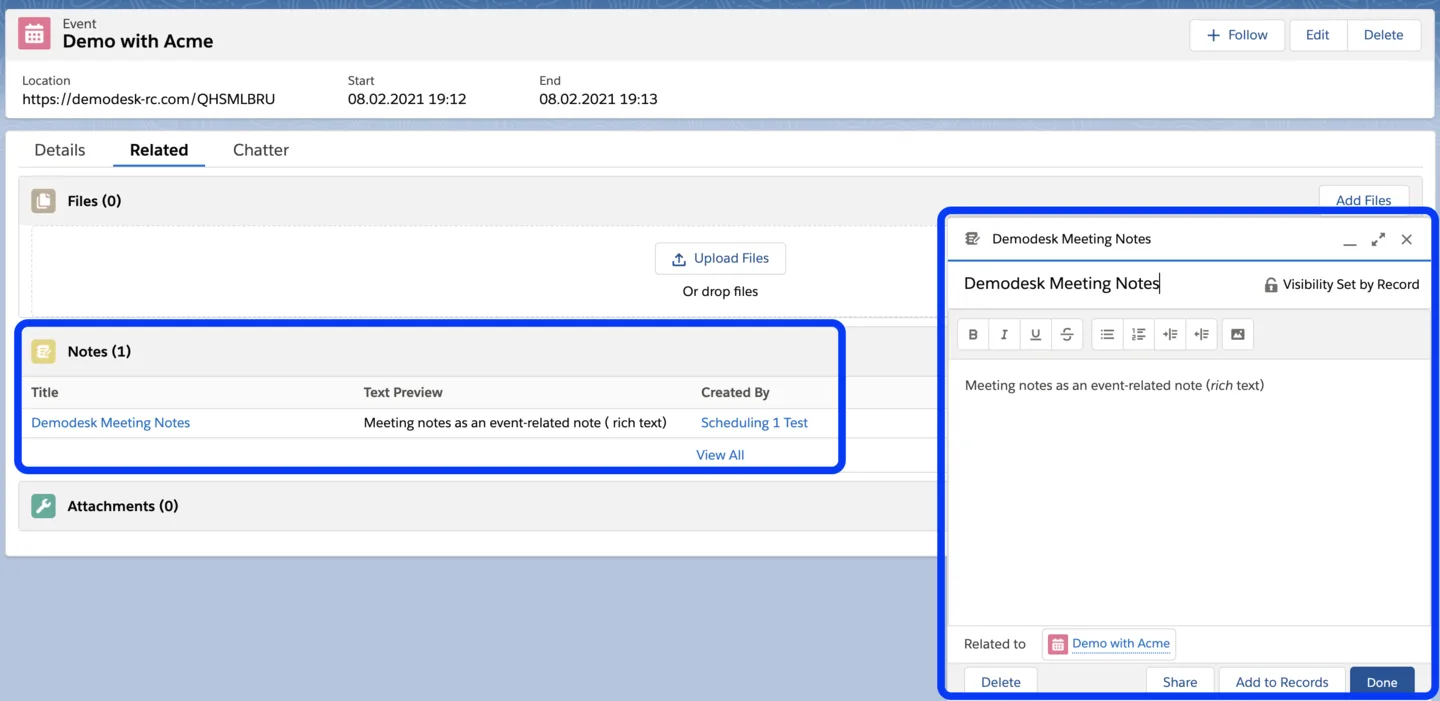Insert a bulleted list
1440x701 pixels.
[1107, 334]
